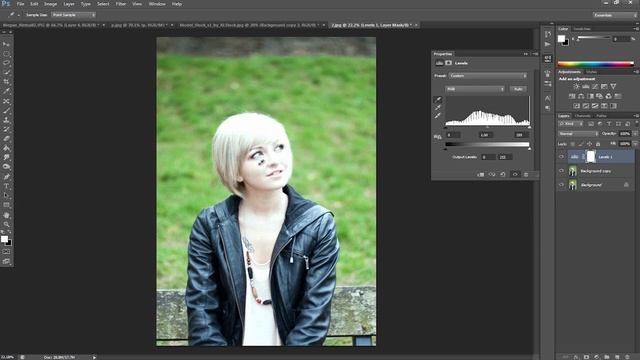
Task: Select the Eraser tool
Action: coord(6,139)
